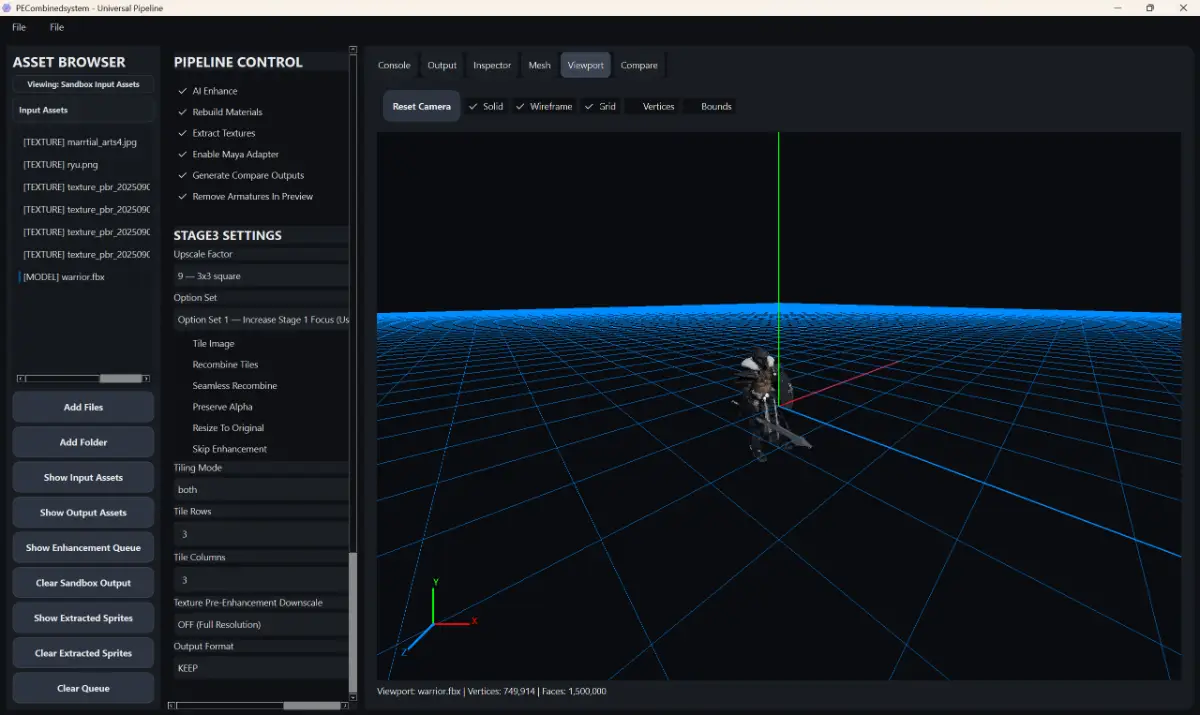
Task: Open the Upscale Factor dropdown
Action: (261, 276)
